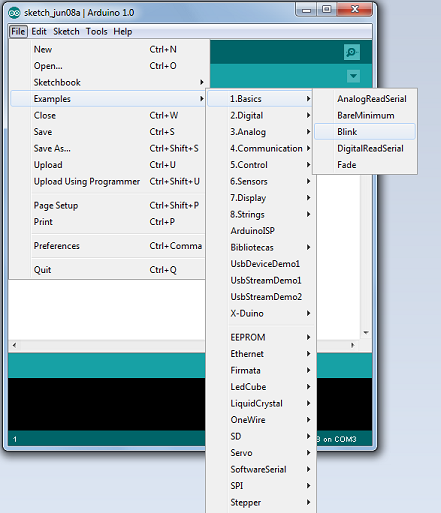Expand X-Duino submenu

pos(260,313)
